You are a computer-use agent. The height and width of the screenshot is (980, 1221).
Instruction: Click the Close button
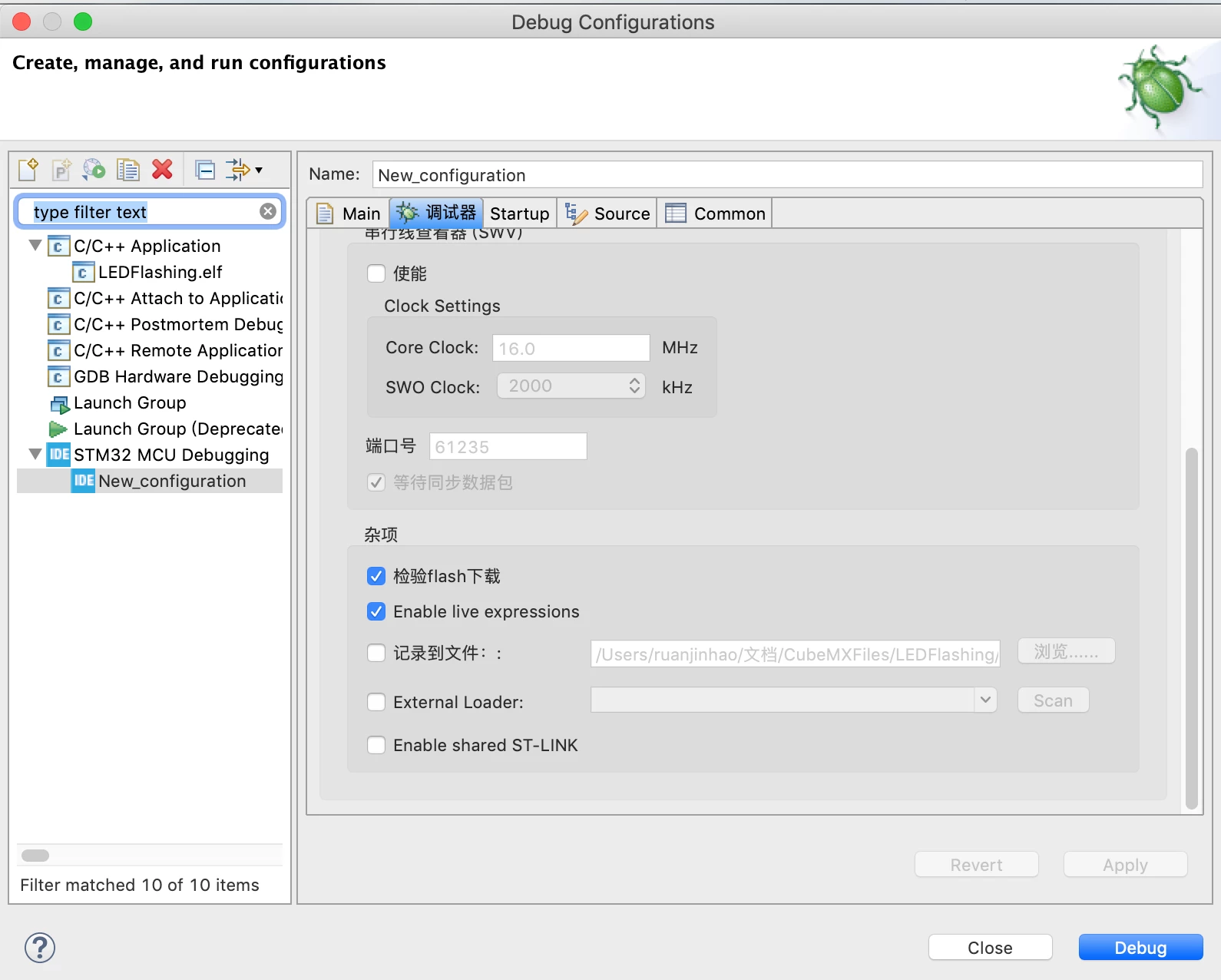pyautogui.click(x=990, y=947)
